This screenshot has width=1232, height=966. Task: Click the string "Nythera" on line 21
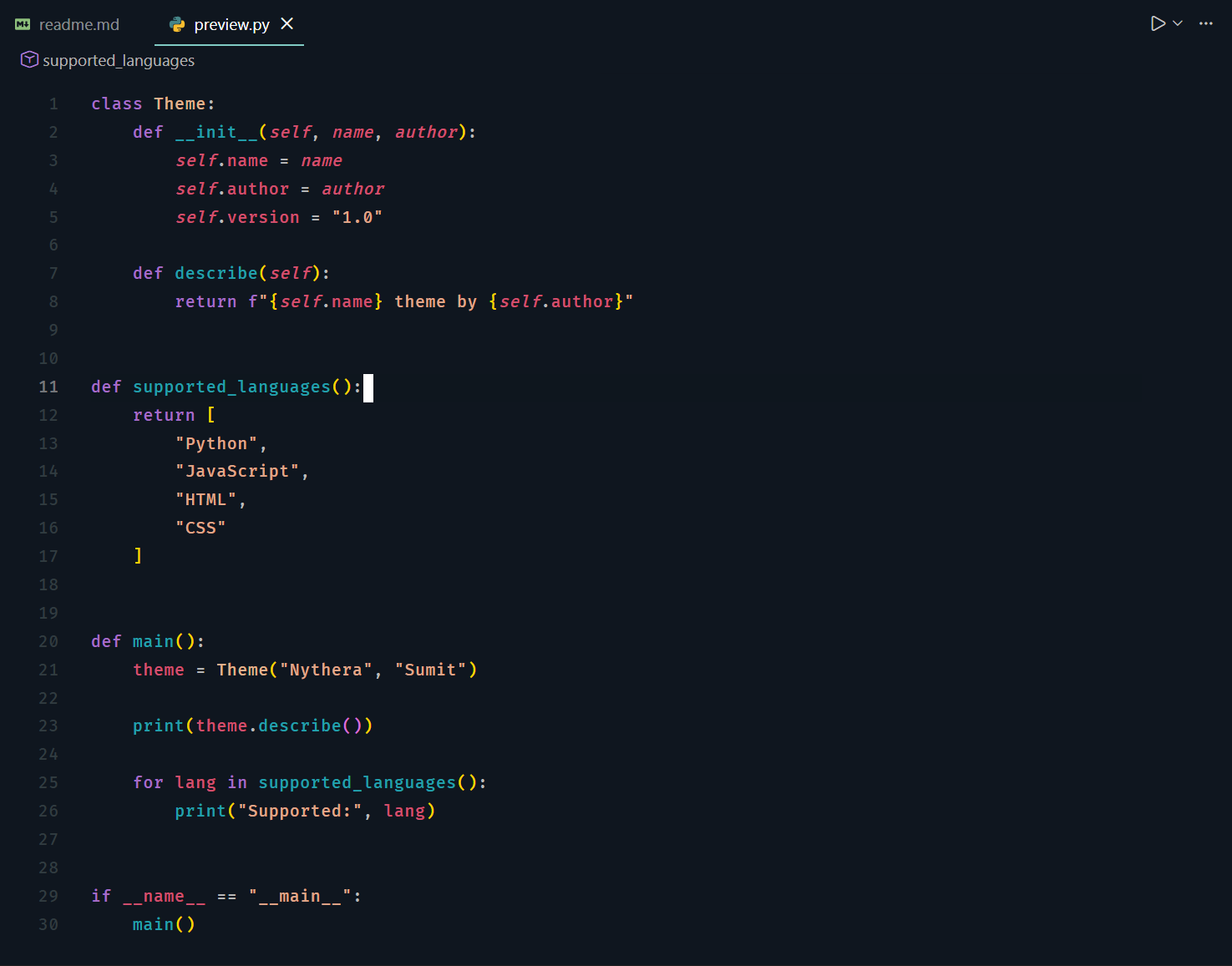tap(325, 670)
